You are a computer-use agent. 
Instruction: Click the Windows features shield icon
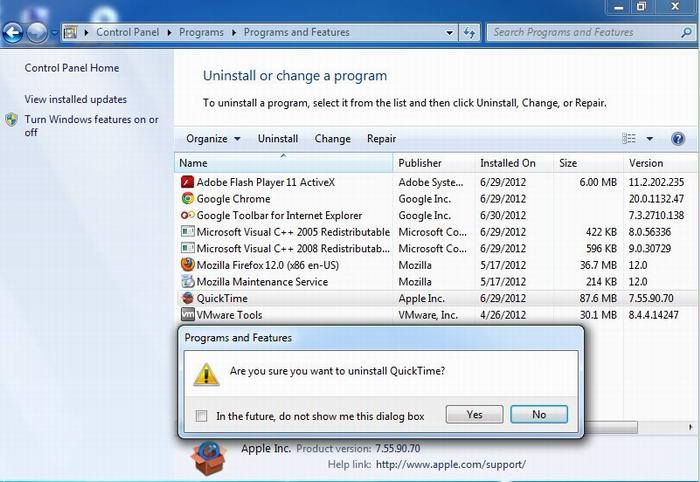tap(12, 120)
